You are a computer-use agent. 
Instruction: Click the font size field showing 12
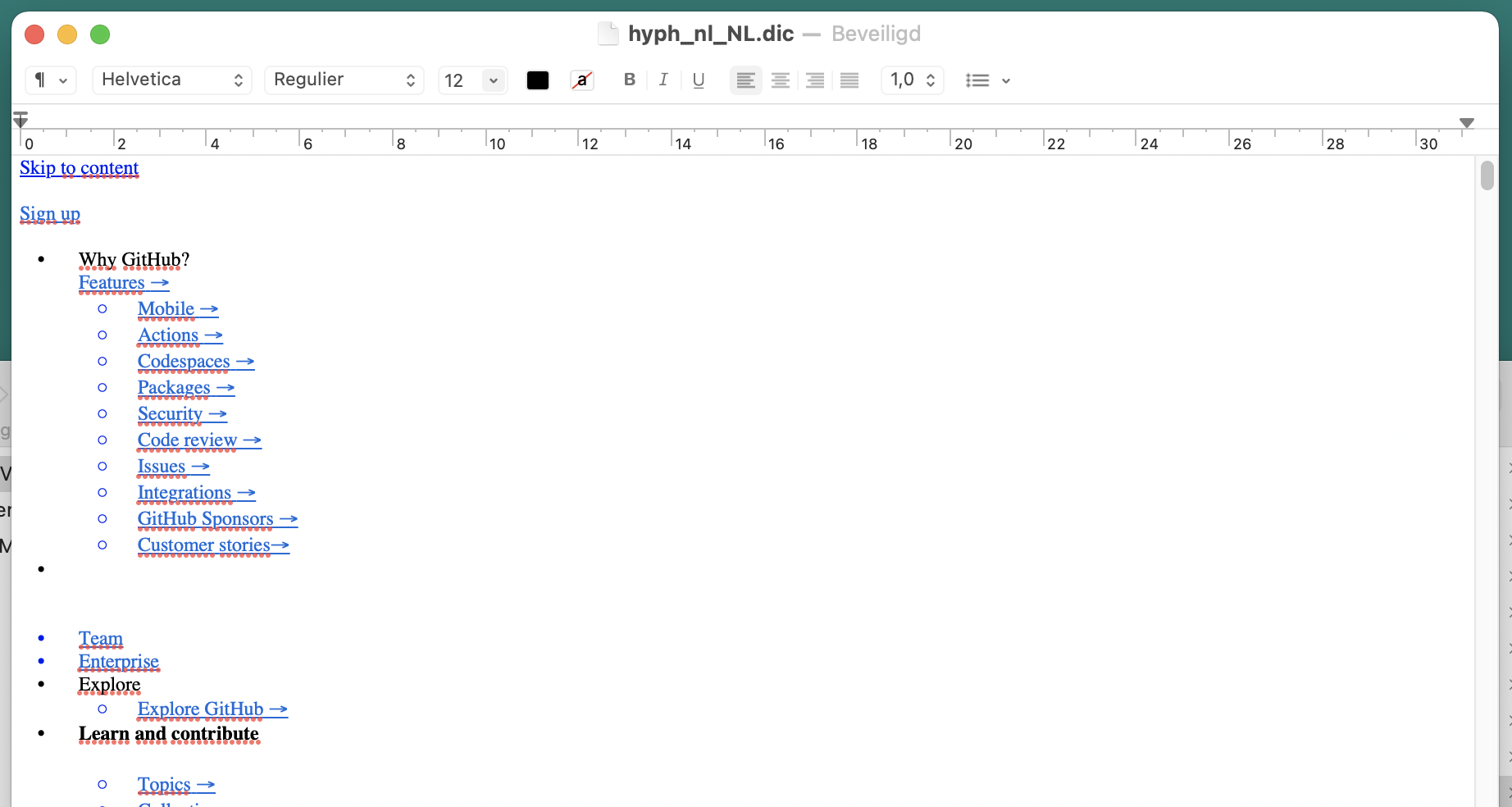click(461, 80)
